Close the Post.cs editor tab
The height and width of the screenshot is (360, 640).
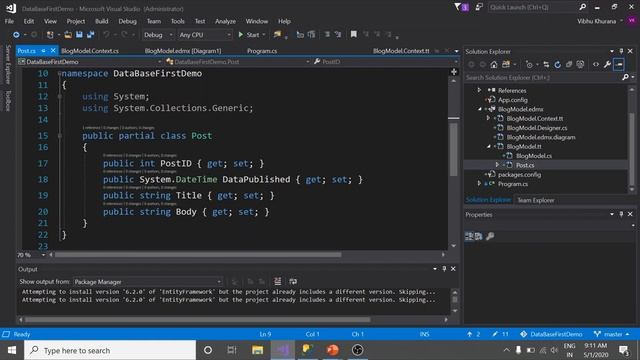point(53,51)
